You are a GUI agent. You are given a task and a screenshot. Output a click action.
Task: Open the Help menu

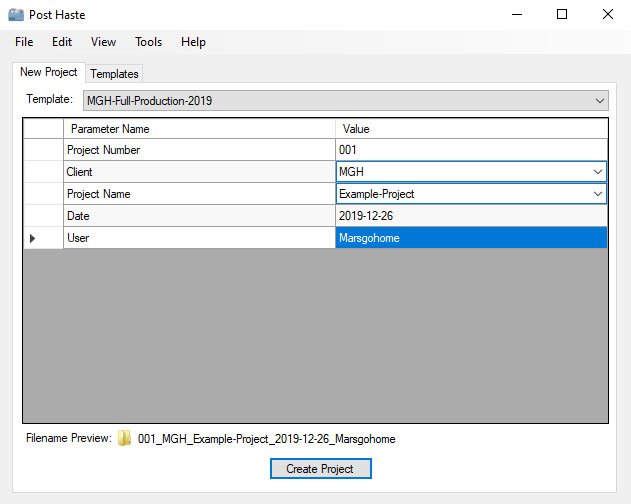click(193, 42)
